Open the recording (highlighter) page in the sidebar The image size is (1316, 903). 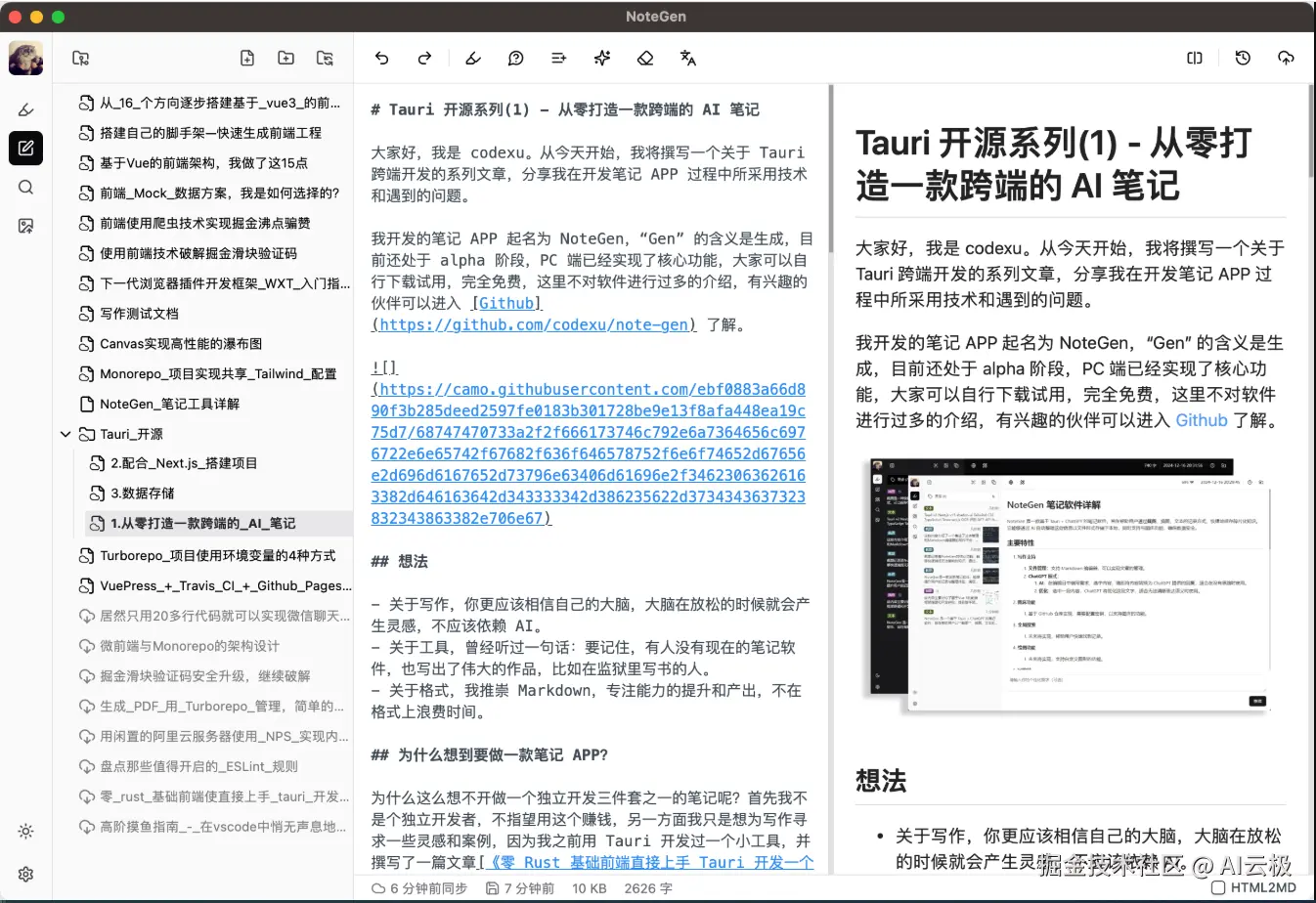(26, 109)
